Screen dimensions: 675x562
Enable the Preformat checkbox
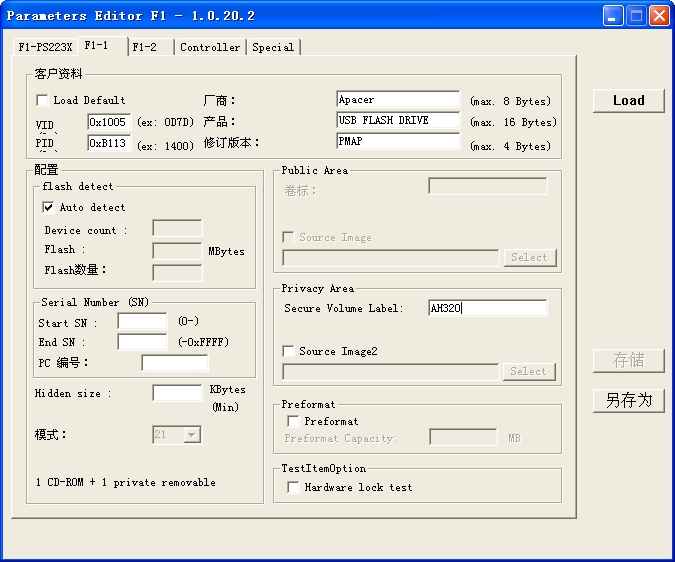pos(293,421)
